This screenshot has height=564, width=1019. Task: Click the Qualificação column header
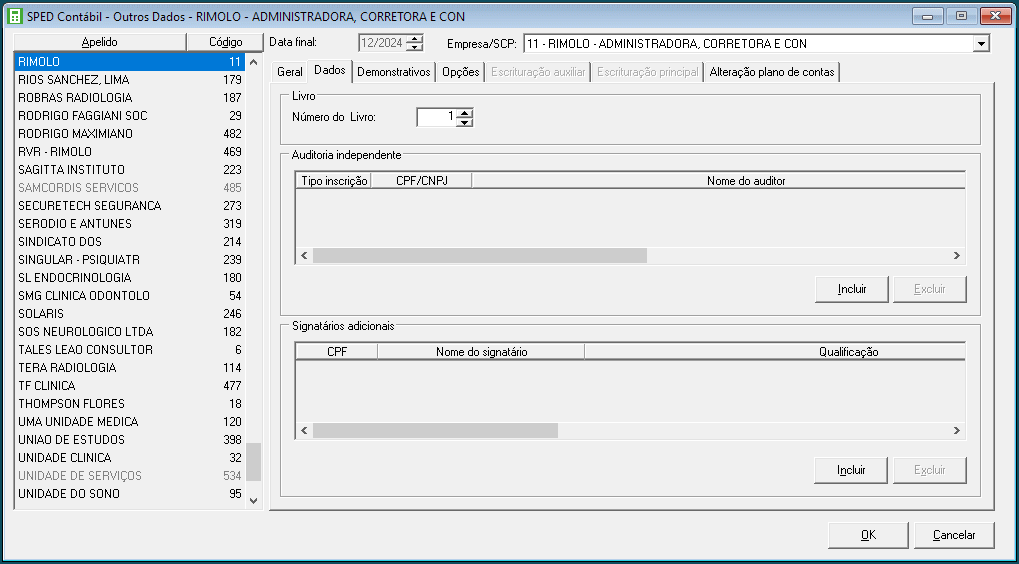click(x=775, y=352)
